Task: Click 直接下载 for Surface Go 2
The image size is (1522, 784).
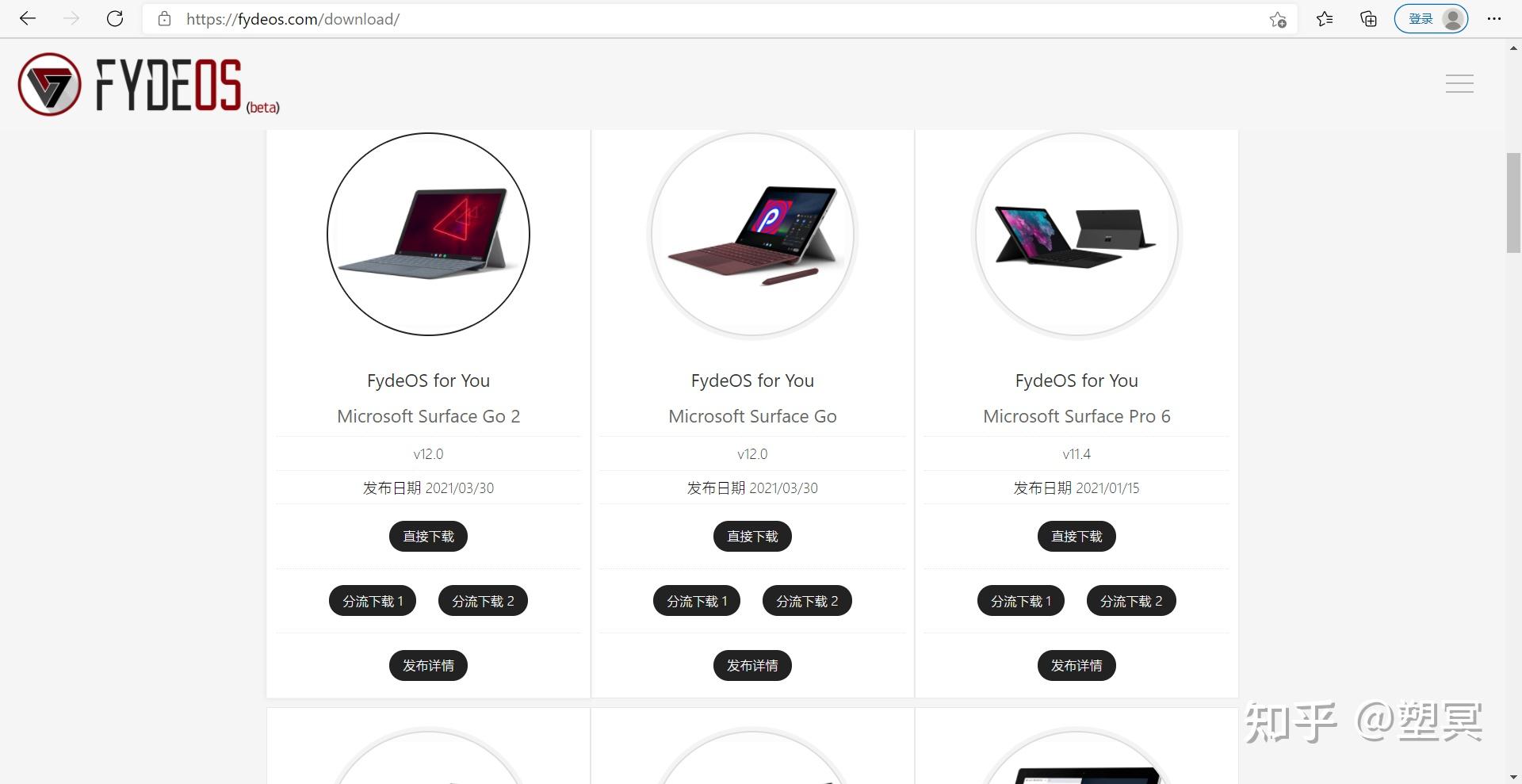Action: click(x=428, y=537)
